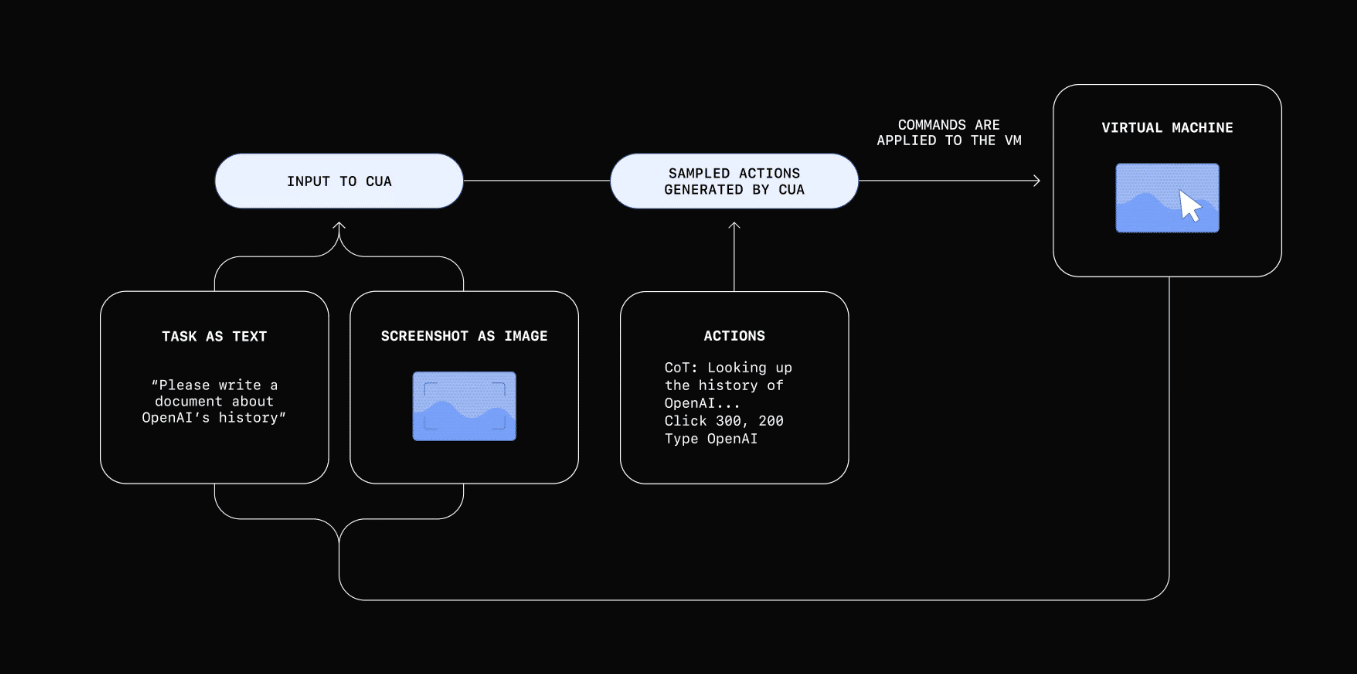
Task: Click the arrowhead pointing up to SAMPLED ACTIONS
Action: (734, 228)
